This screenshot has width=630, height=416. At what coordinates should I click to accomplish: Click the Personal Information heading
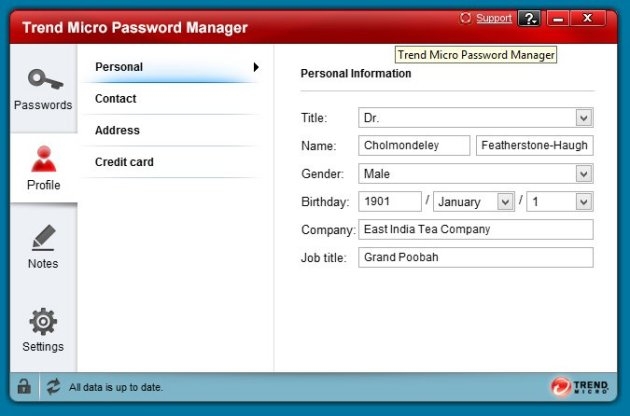point(356,74)
